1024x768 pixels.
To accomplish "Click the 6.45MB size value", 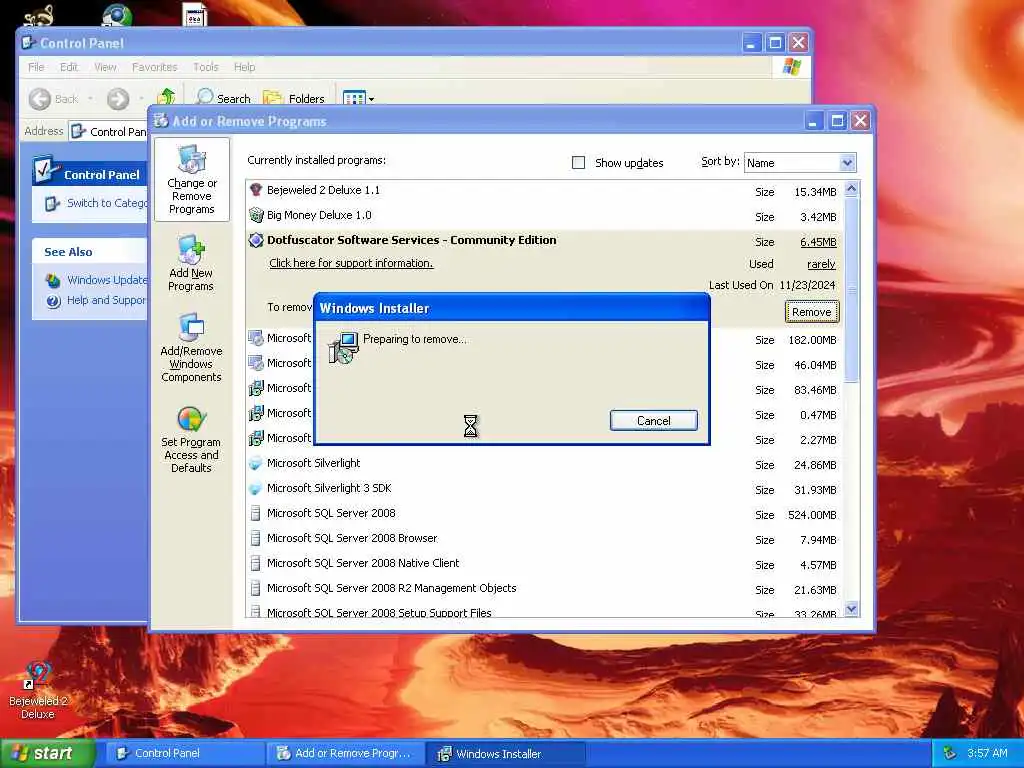I will click(x=818, y=242).
